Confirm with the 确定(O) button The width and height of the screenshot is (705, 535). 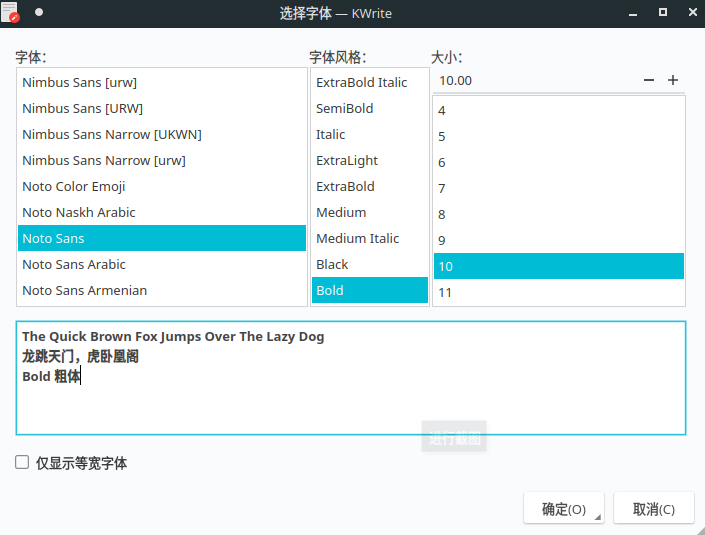(564, 508)
